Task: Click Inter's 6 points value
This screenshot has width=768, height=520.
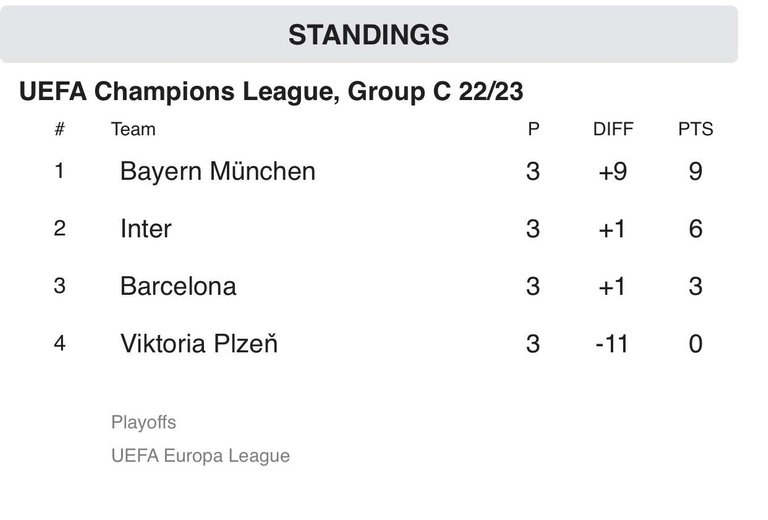Action: click(x=696, y=229)
